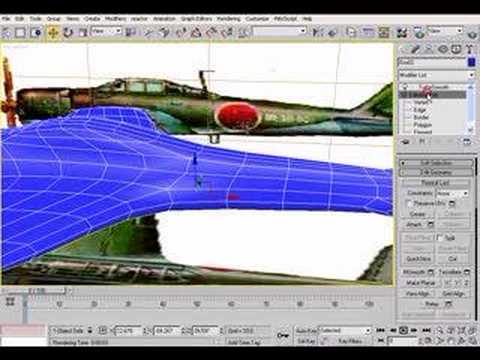Viewport: 480px width, 360px height.
Task: Open the Curve Editor icon
Action: pyautogui.click(x=368, y=32)
